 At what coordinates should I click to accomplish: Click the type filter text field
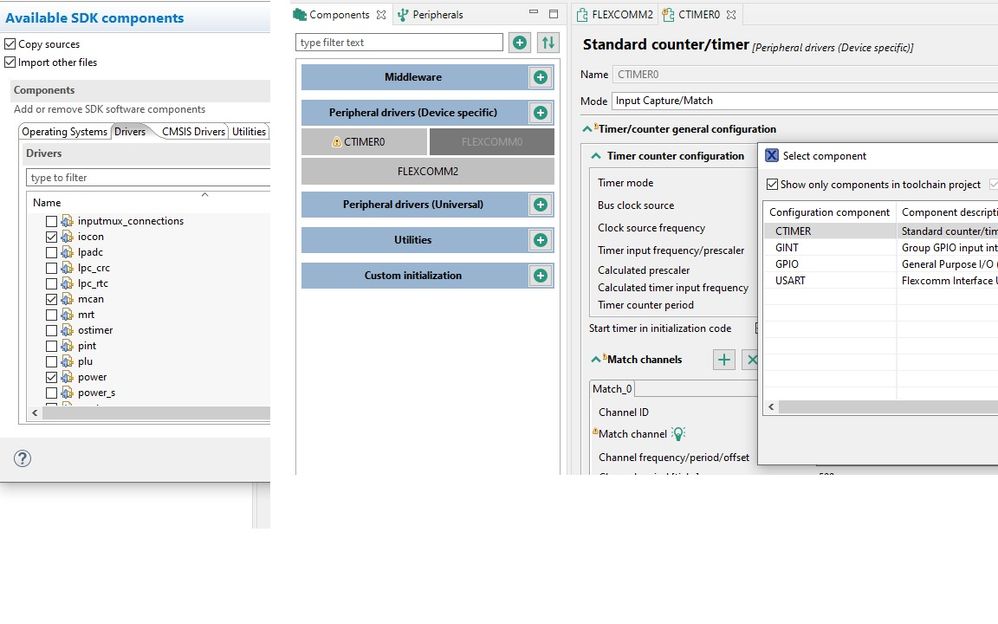[x=399, y=43]
